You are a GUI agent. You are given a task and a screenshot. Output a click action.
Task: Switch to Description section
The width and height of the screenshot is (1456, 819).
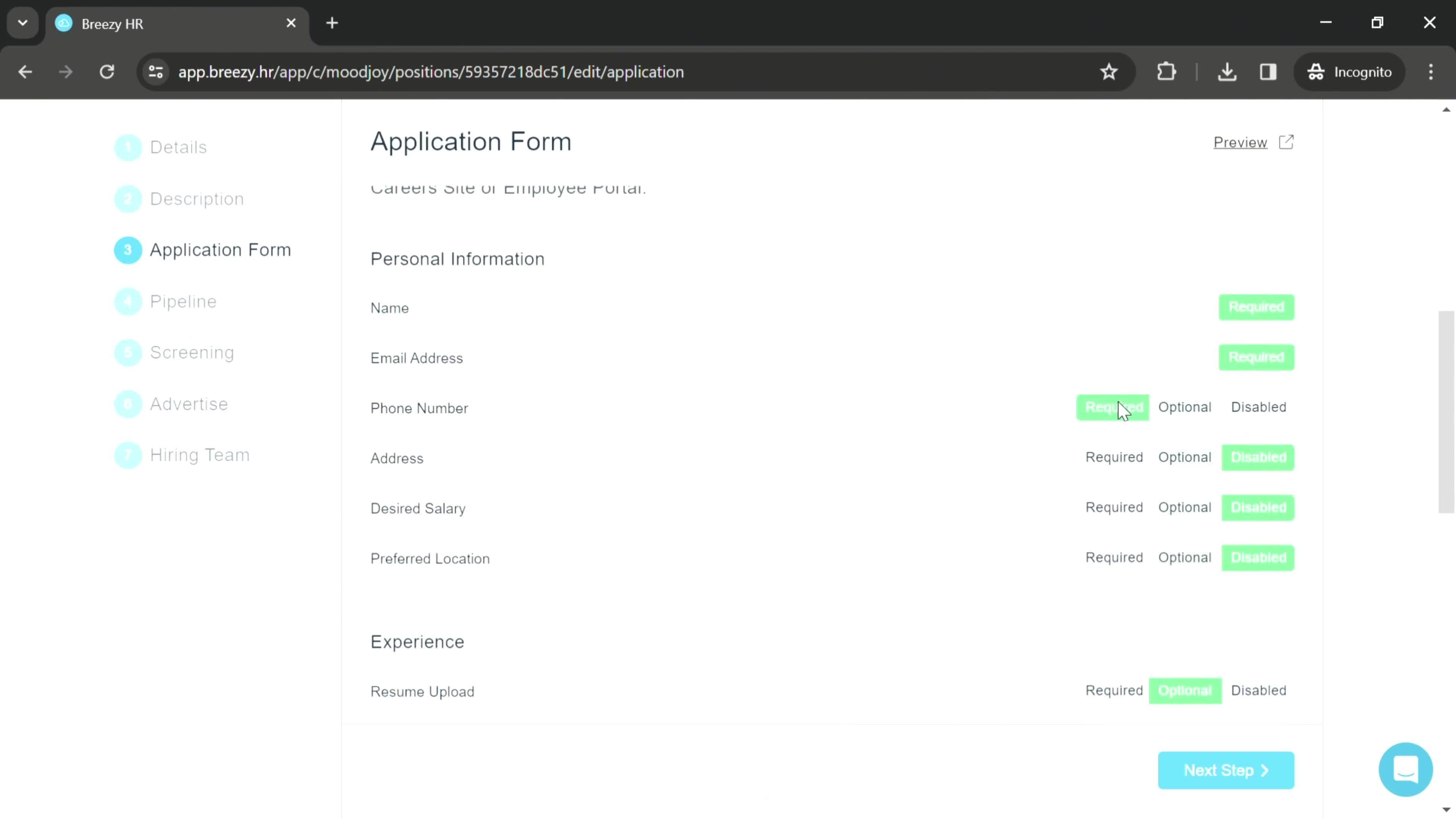click(197, 198)
